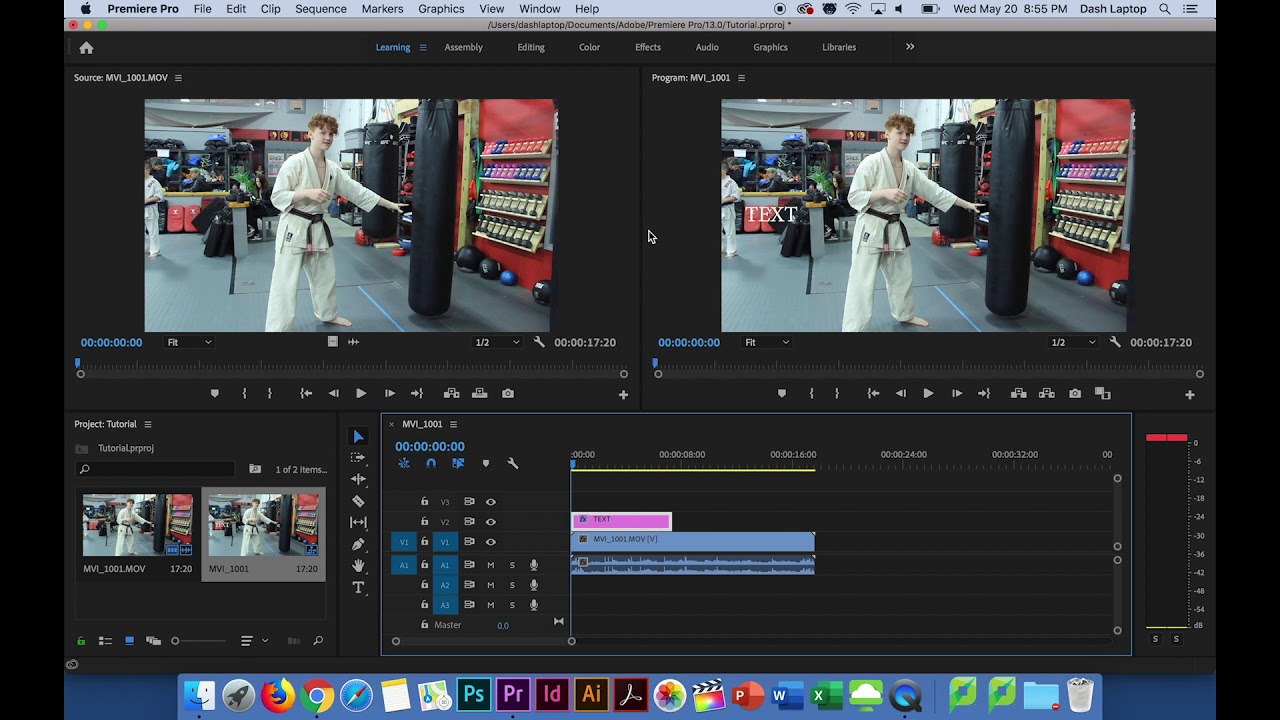Open Program playback resolution 1/2 dropdown
Screen dimensions: 1280x720
[x=1072, y=342]
